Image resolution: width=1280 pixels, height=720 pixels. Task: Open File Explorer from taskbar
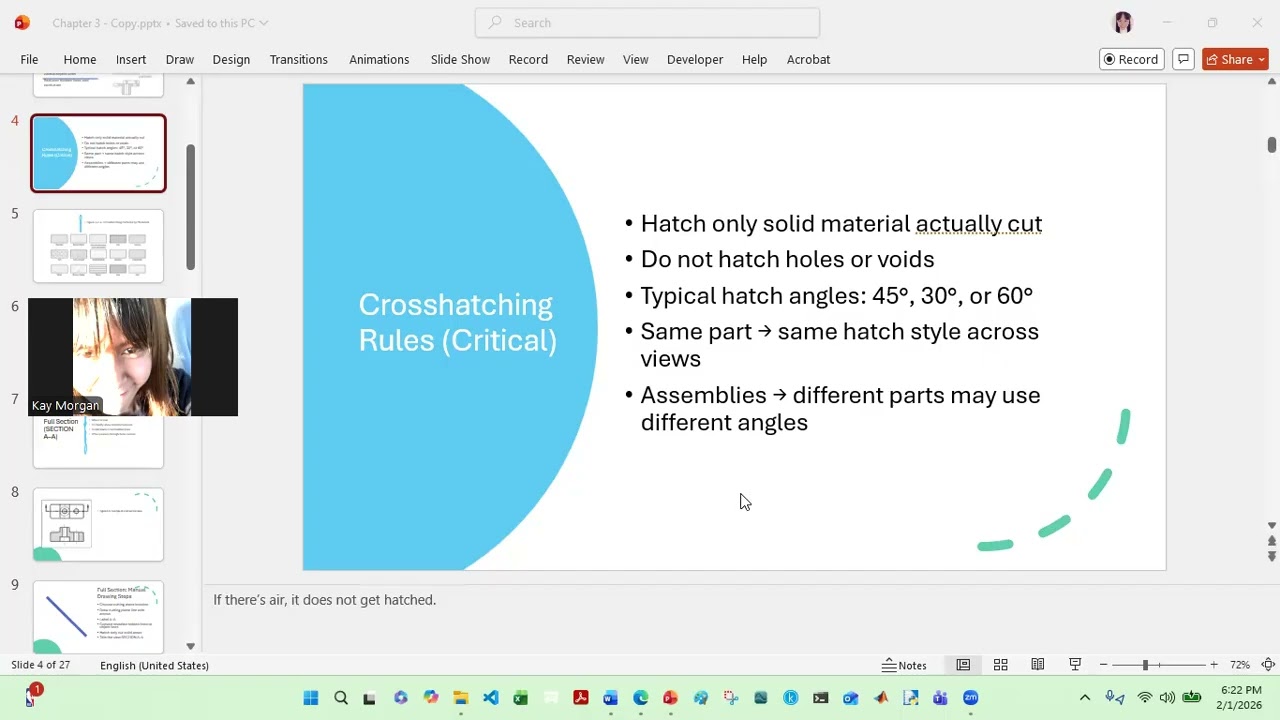coord(461,698)
